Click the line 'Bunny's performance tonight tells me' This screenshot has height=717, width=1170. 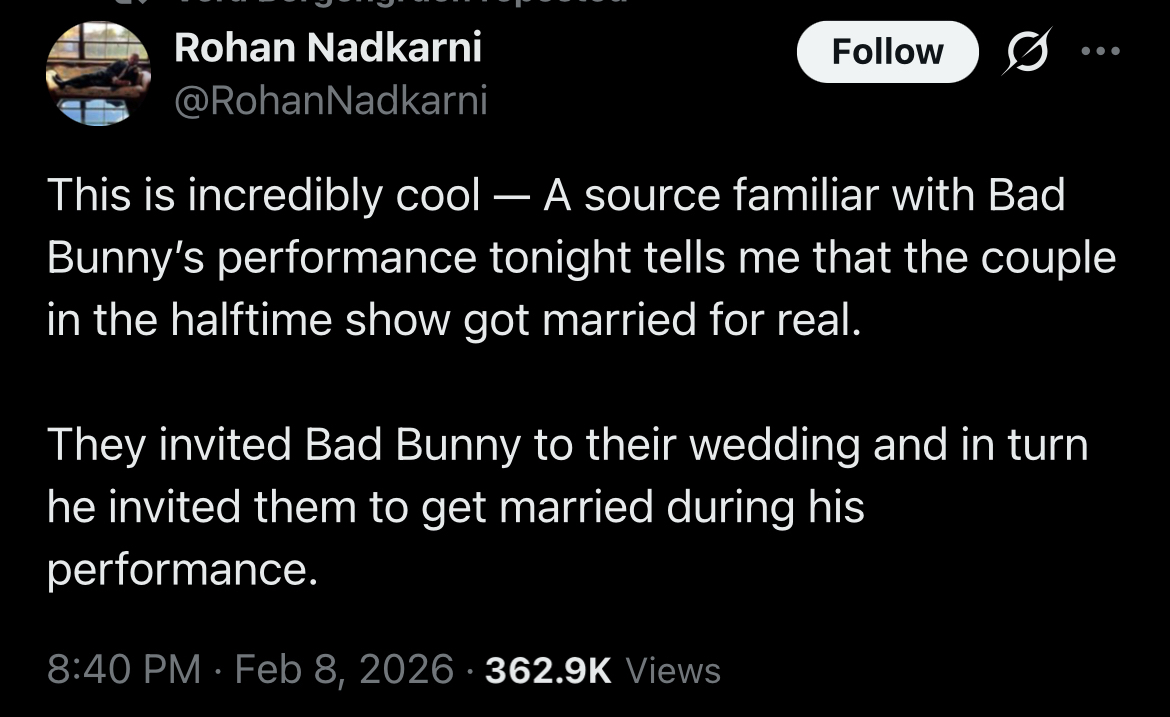coord(580,258)
